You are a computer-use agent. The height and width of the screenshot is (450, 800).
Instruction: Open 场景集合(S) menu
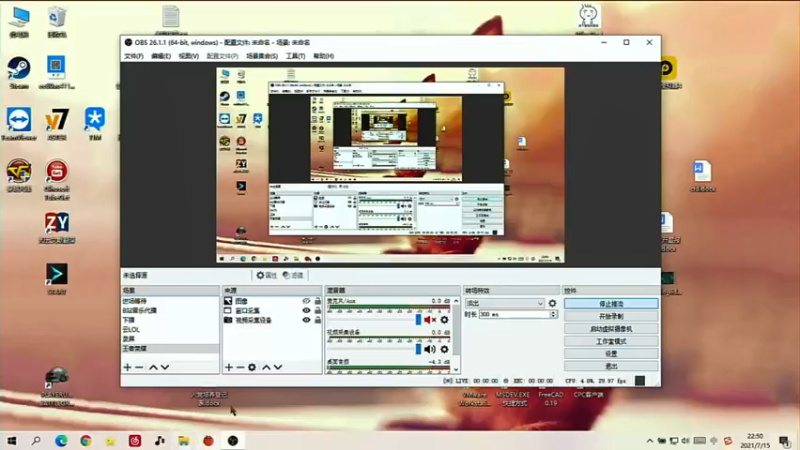[x=262, y=56]
